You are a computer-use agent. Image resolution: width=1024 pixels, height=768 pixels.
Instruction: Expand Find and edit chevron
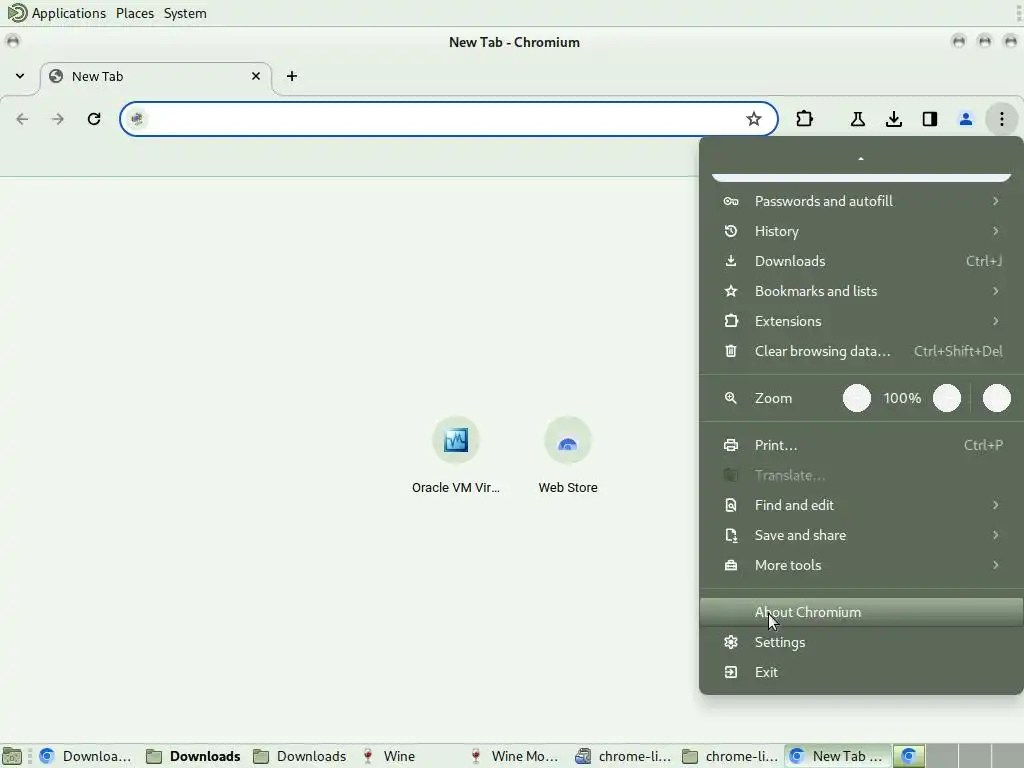(995, 505)
